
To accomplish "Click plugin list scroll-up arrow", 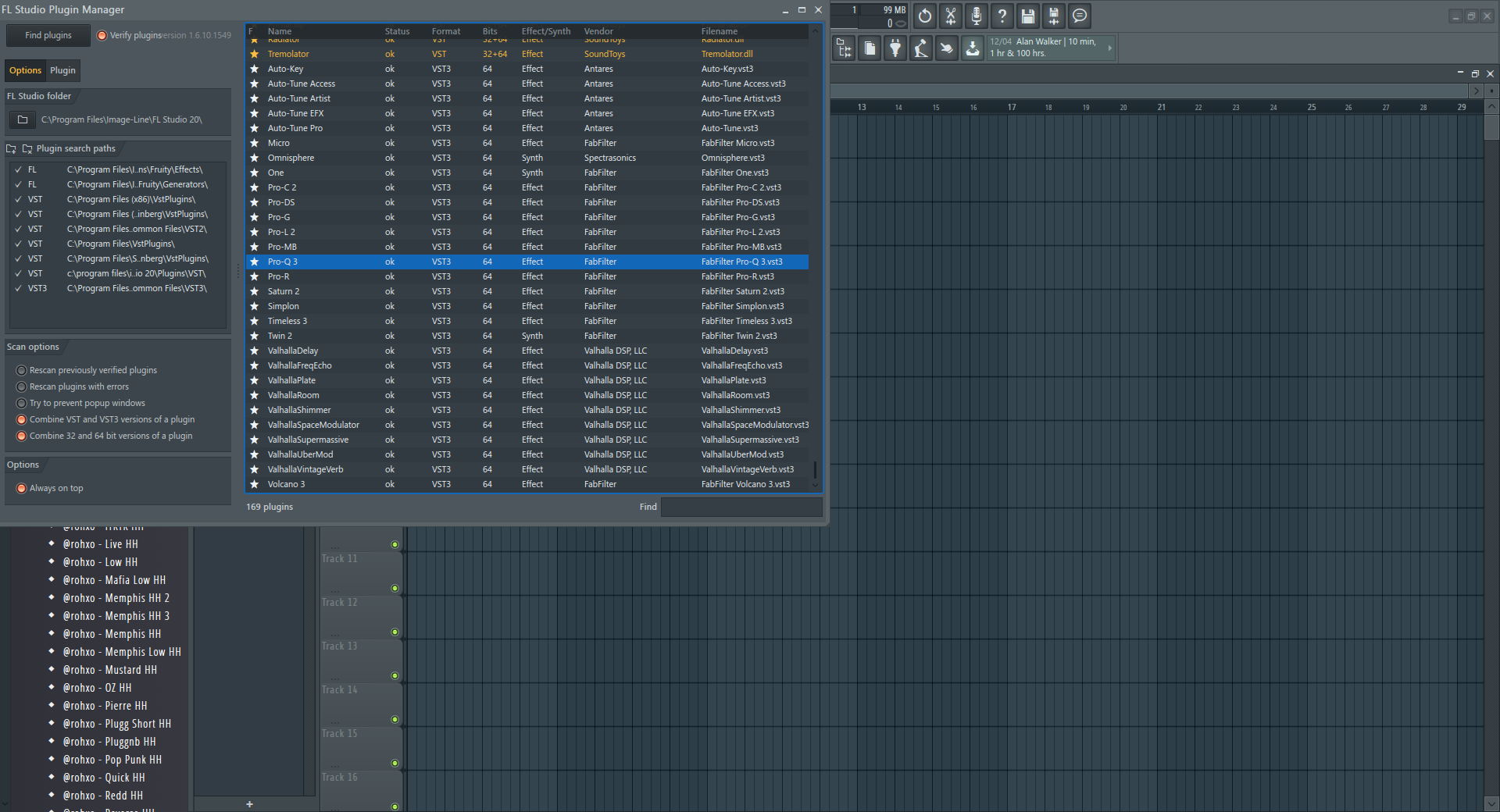I will click(x=815, y=31).
